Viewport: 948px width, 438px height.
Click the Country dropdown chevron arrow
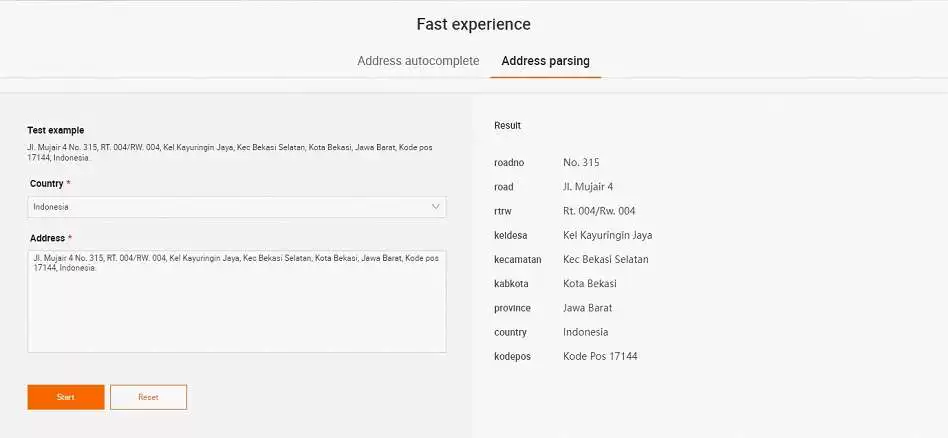pos(435,207)
